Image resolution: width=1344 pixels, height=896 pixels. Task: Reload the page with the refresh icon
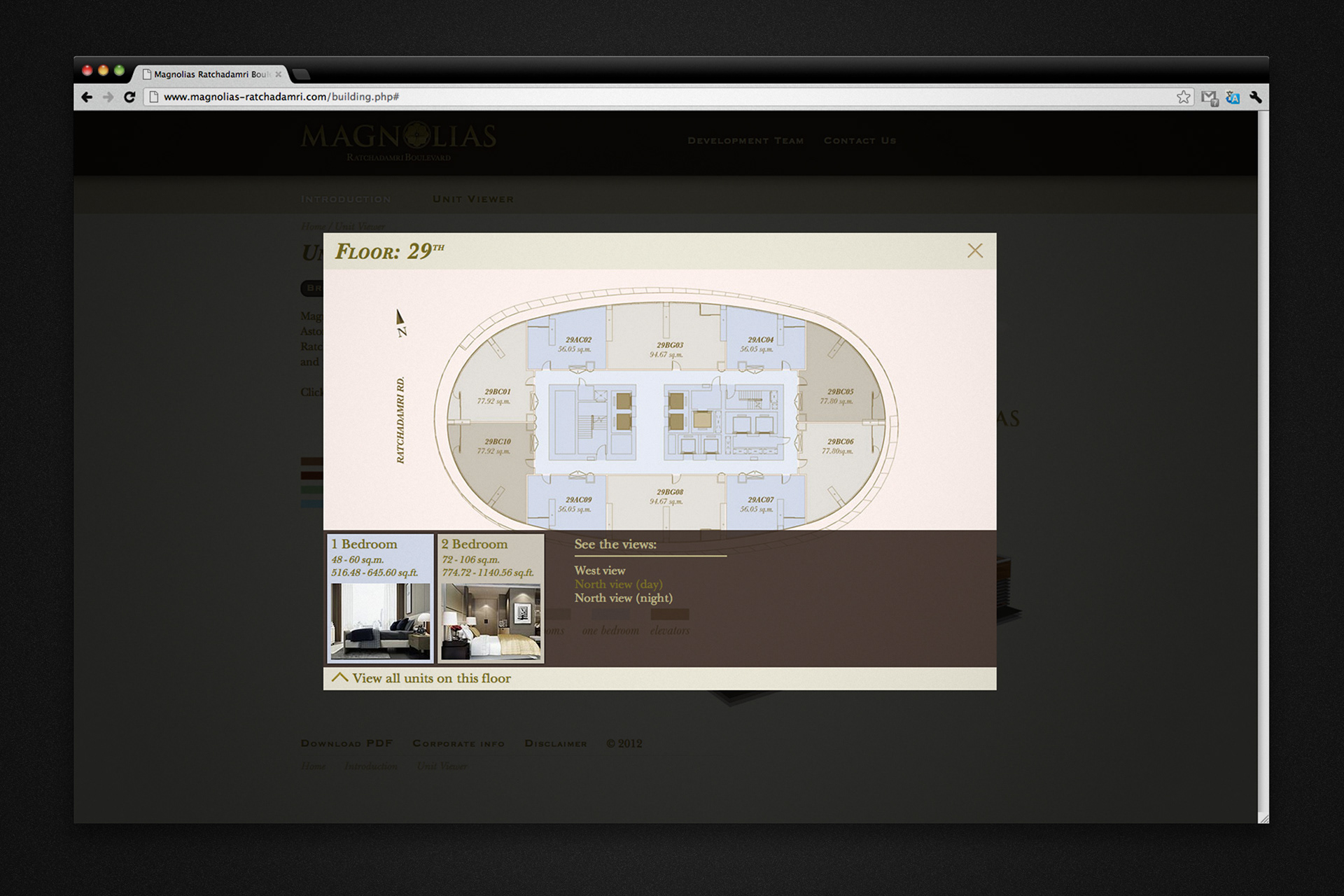tap(129, 97)
